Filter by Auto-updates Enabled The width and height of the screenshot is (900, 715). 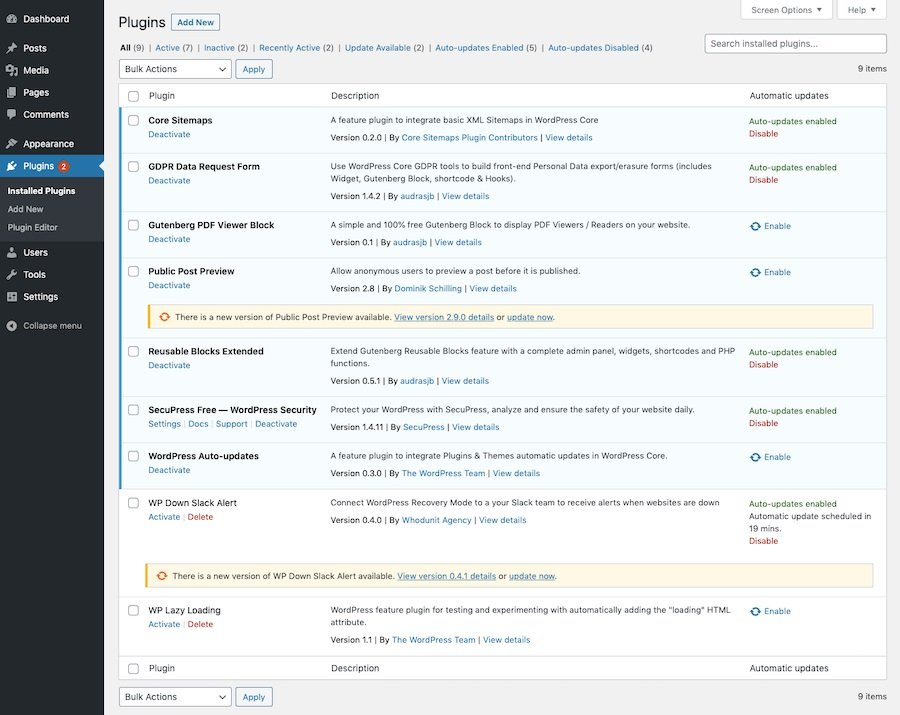tap(479, 48)
